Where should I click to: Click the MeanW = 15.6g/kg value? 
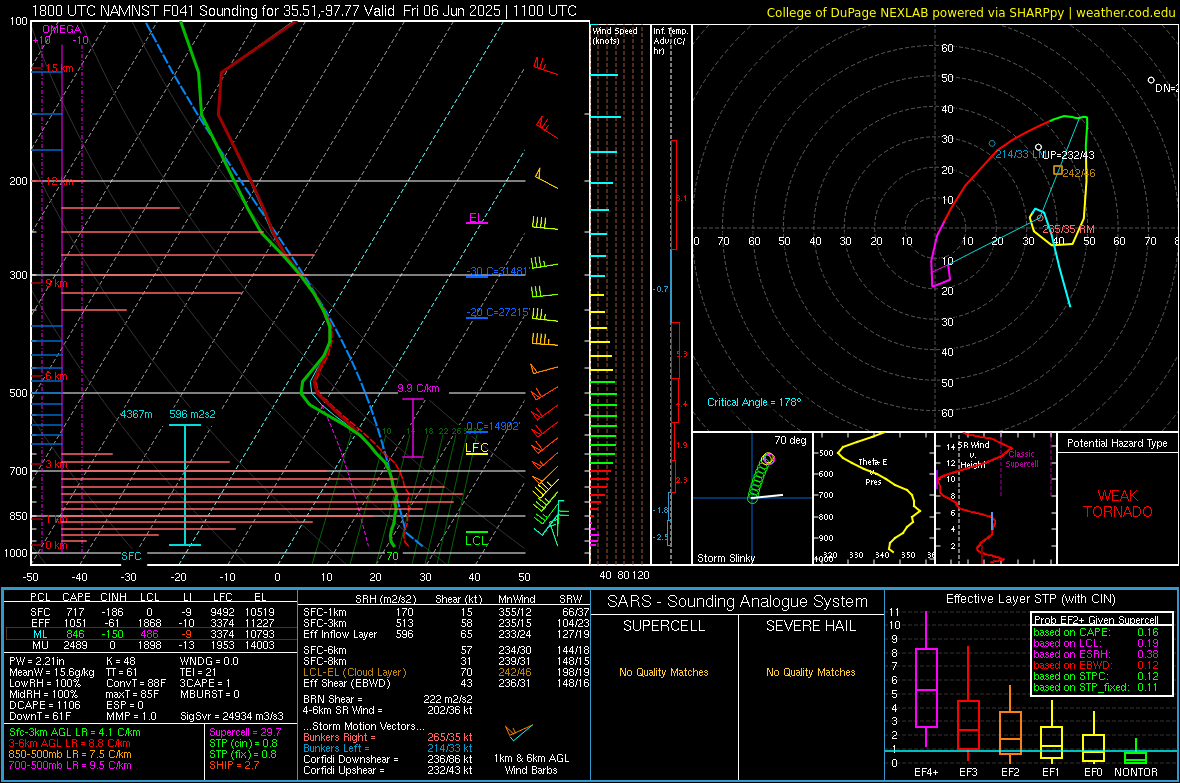coord(51,672)
